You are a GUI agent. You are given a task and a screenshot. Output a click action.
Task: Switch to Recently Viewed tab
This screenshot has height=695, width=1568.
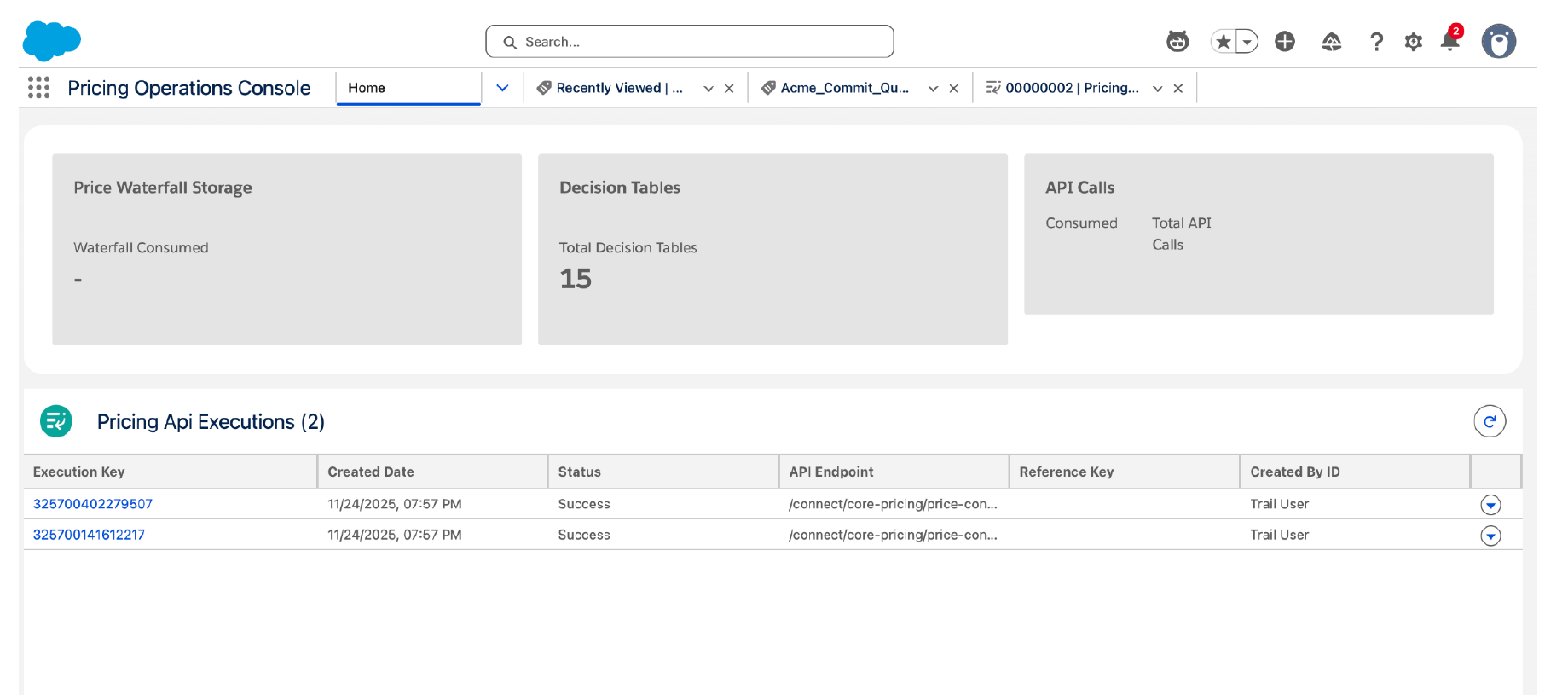pos(618,88)
